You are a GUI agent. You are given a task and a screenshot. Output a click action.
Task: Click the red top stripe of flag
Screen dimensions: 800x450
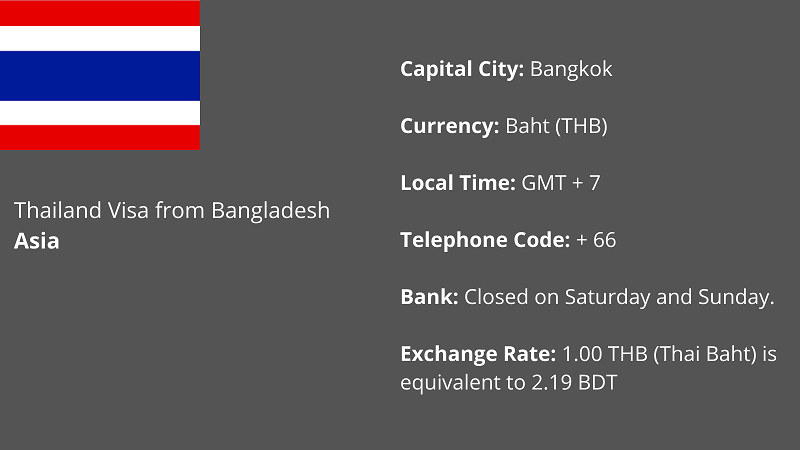tap(100, 13)
